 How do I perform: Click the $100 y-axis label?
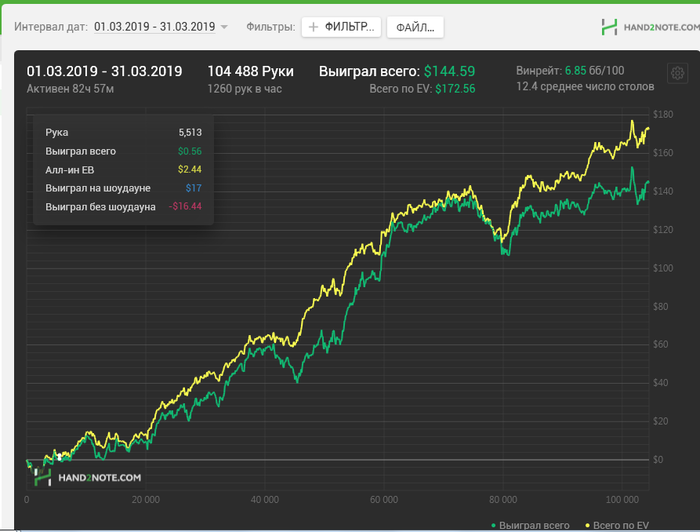point(663,268)
